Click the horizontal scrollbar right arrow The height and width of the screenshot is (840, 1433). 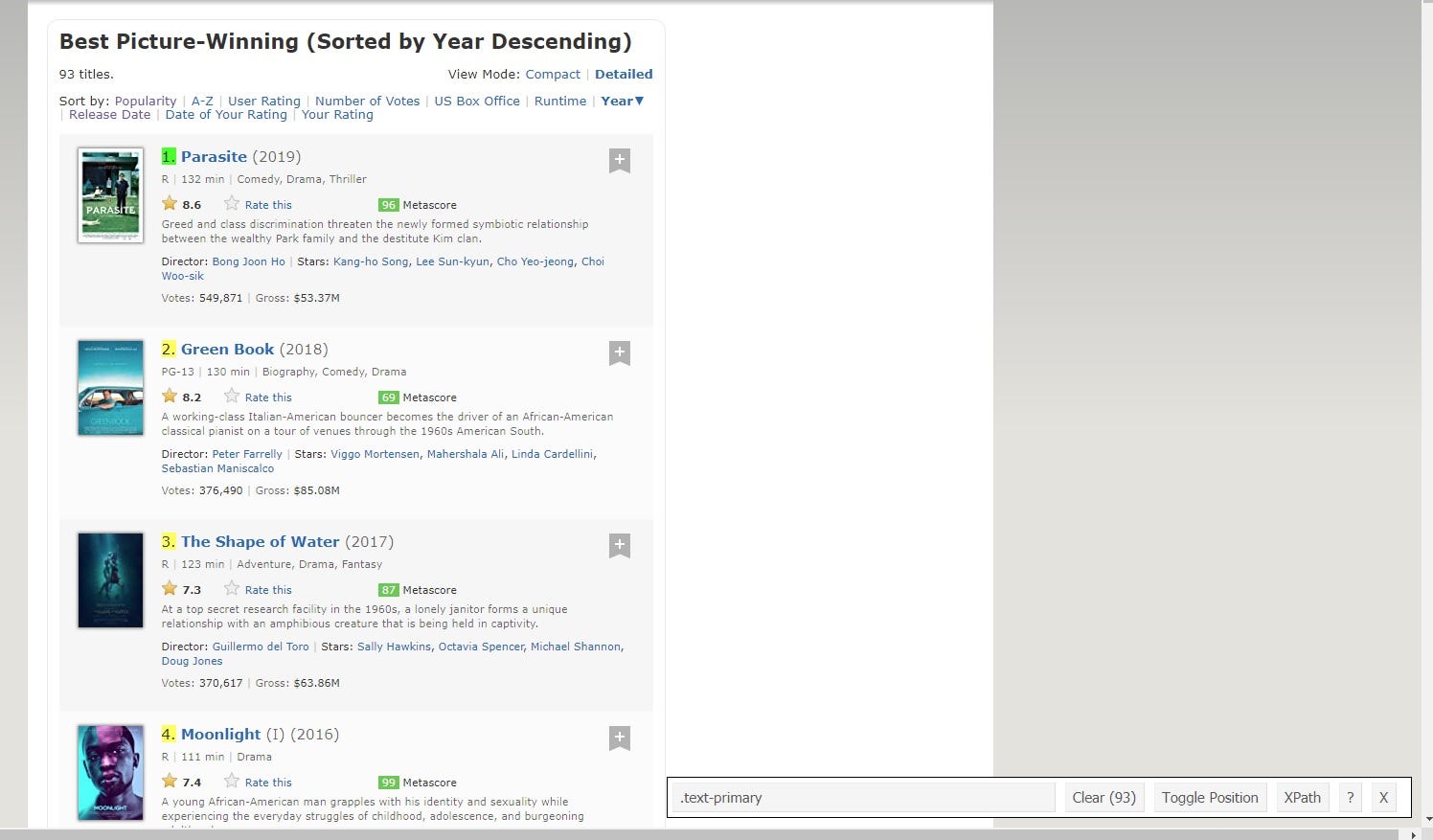point(1414,834)
